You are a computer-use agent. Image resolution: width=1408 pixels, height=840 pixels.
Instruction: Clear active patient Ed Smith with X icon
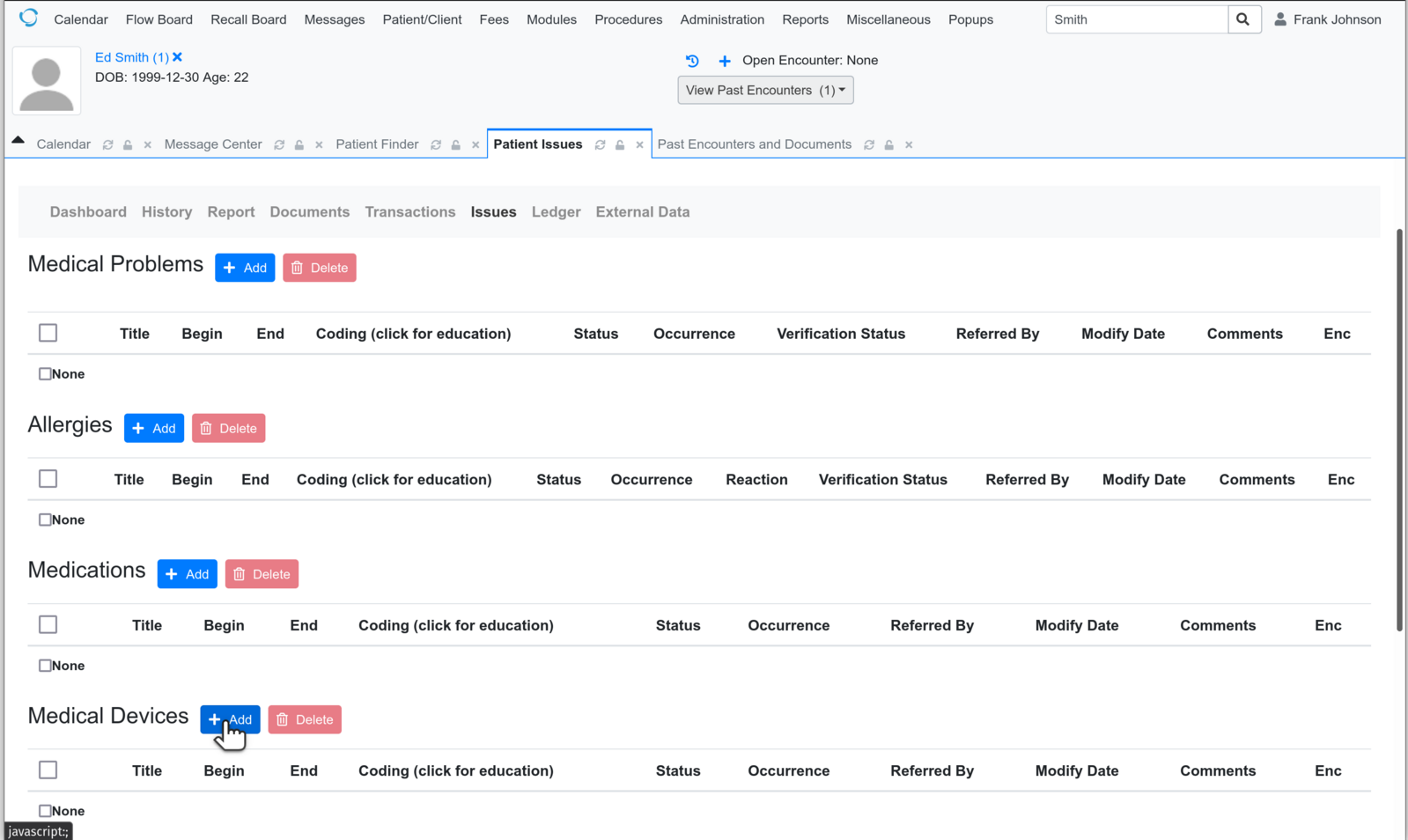tap(178, 57)
